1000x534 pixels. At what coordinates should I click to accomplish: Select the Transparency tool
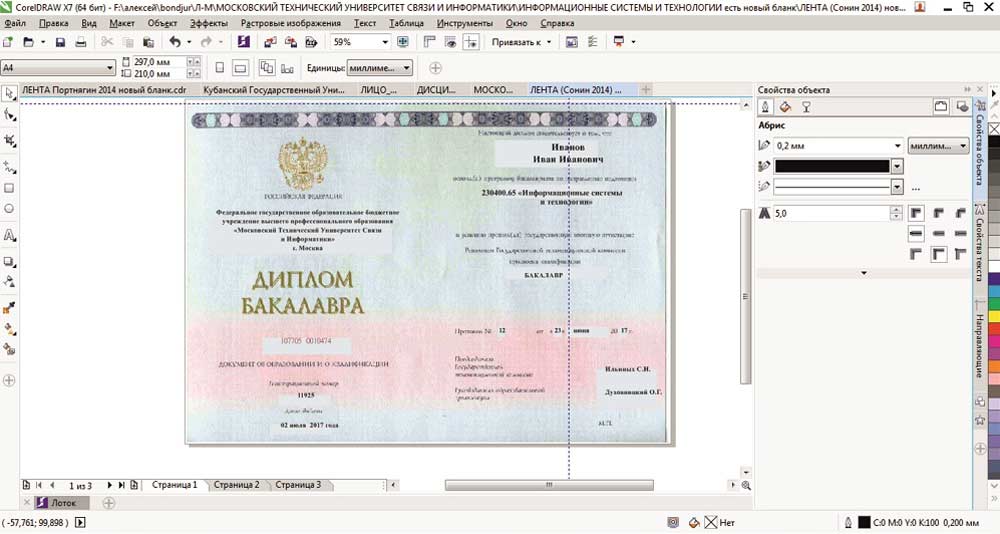point(10,281)
